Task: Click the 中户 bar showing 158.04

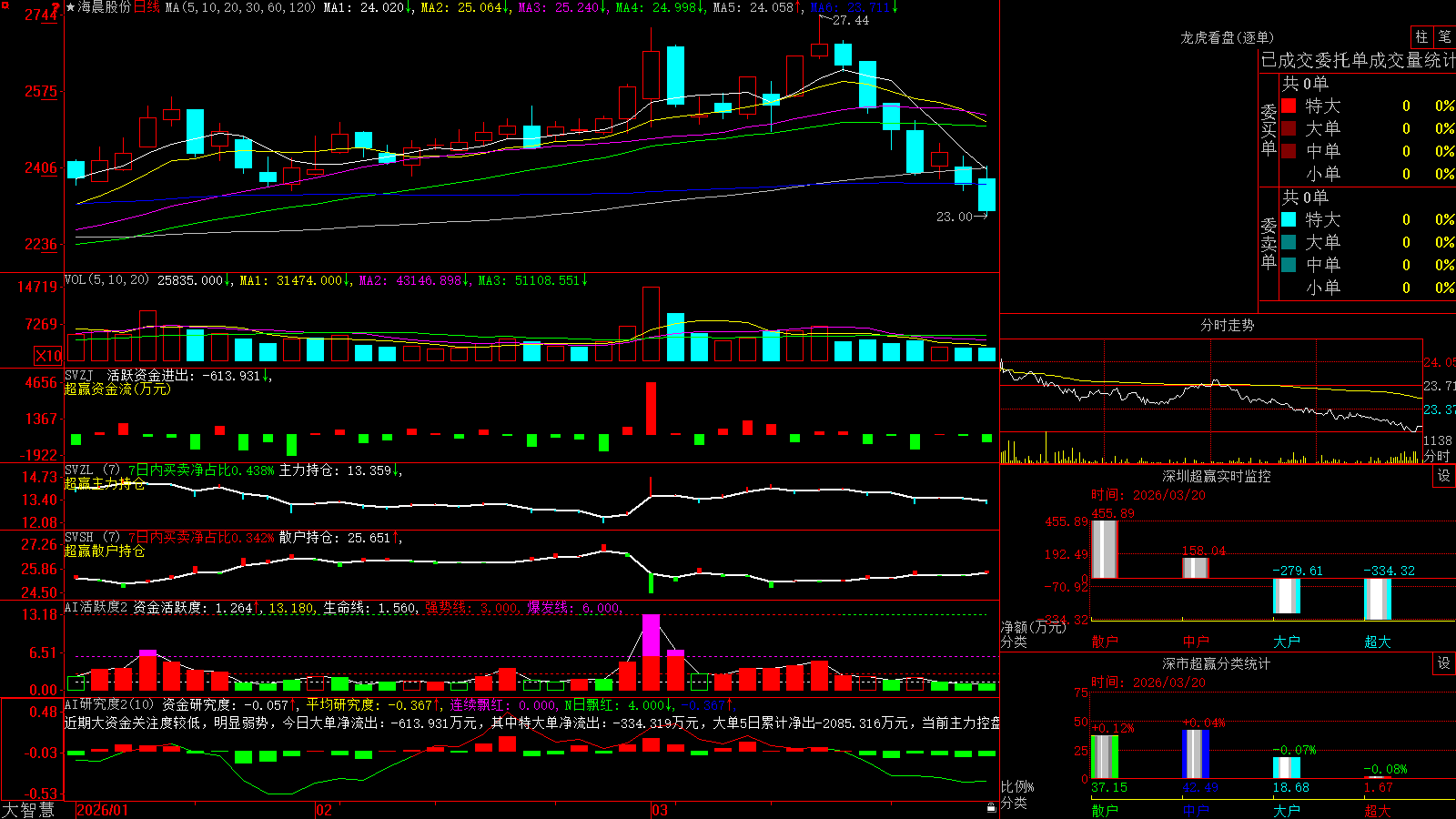Action: (1196, 568)
